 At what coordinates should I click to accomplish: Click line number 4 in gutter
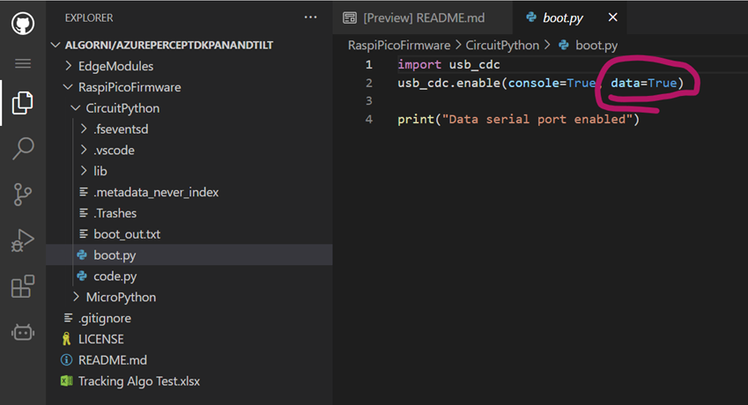click(369, 119)
